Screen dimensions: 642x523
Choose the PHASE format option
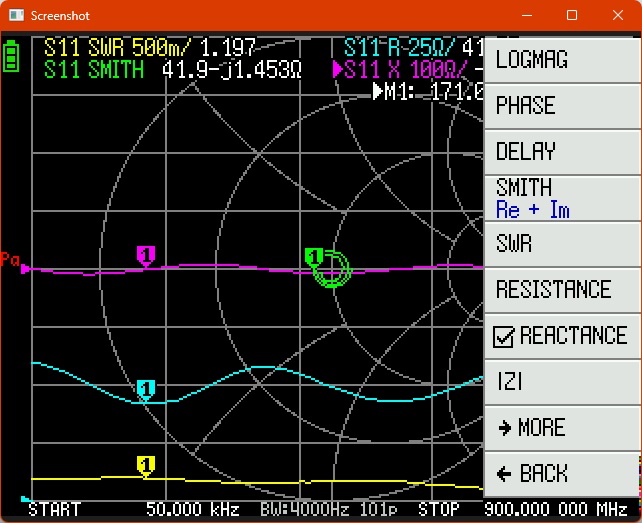tap(562, 105)
